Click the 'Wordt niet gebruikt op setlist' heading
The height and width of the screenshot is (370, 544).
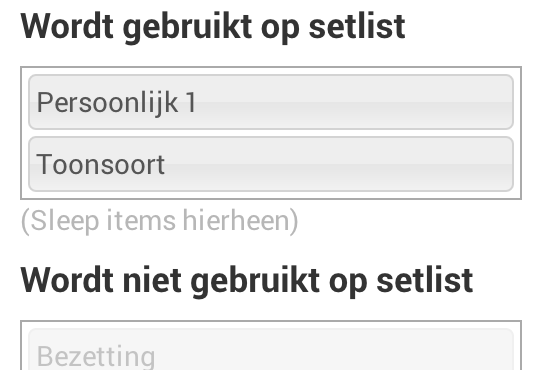(247, 281)
